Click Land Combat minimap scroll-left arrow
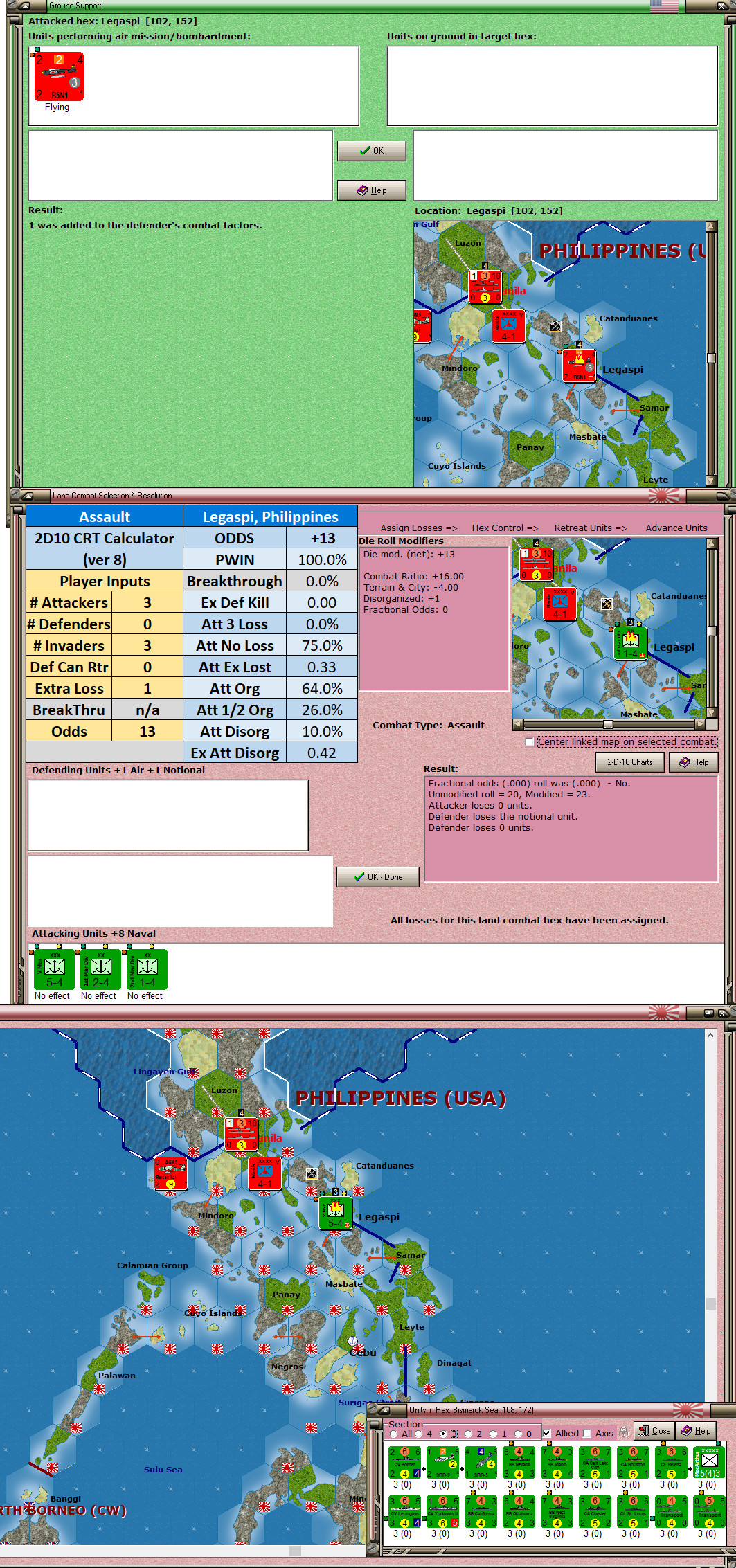The height and width of the screenshot is (1568, 736). point(517,724)
